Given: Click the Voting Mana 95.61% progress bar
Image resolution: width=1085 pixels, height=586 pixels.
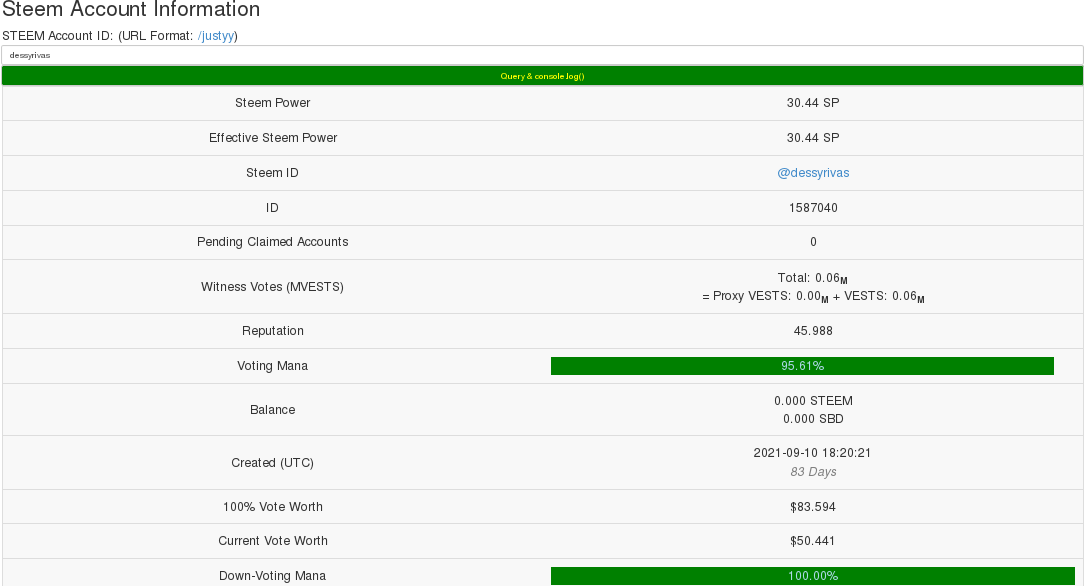Looking at the screenshot, I should pos(802,366).
